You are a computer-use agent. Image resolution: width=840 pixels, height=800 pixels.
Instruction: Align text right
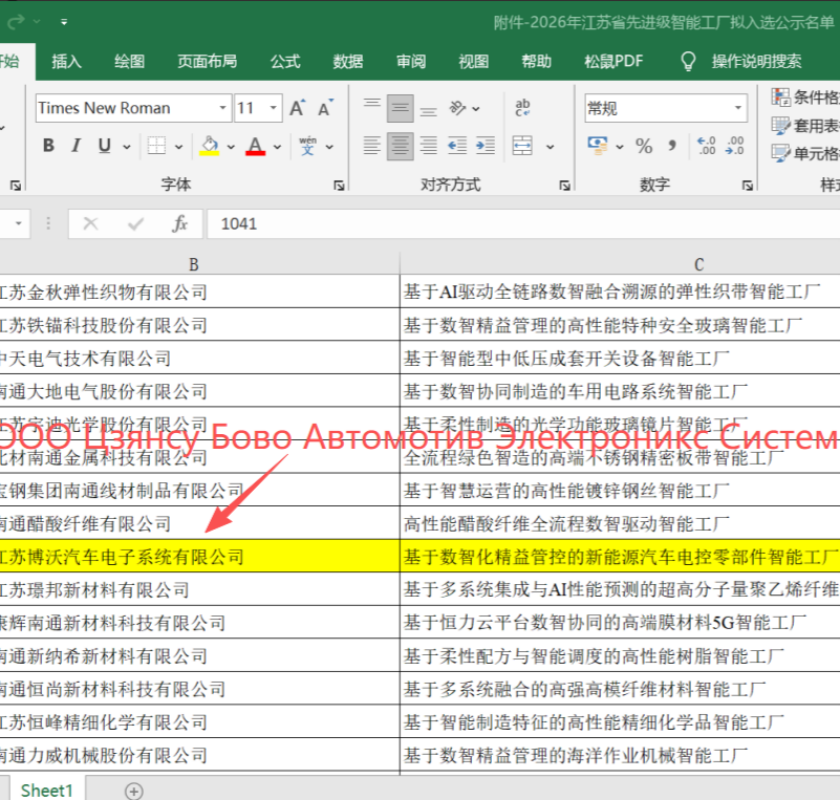coord(428,146)
